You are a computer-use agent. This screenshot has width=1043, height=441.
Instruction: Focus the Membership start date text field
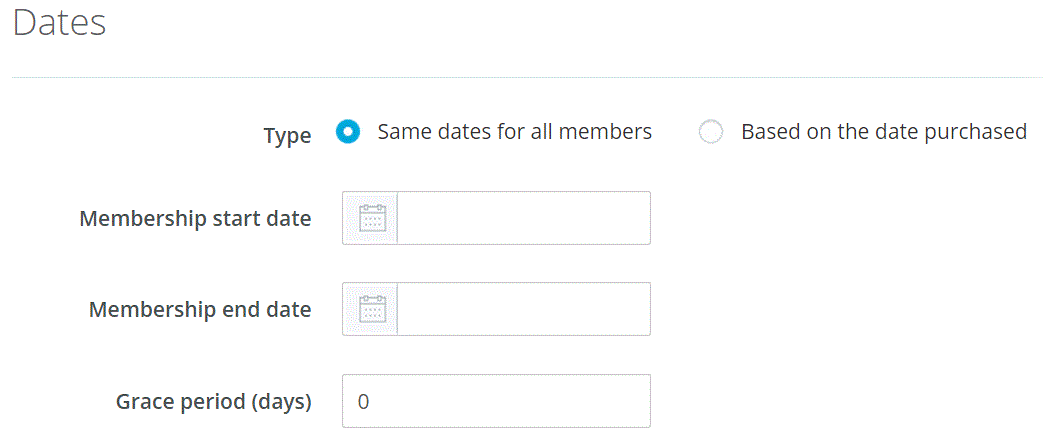pos(523,218)
